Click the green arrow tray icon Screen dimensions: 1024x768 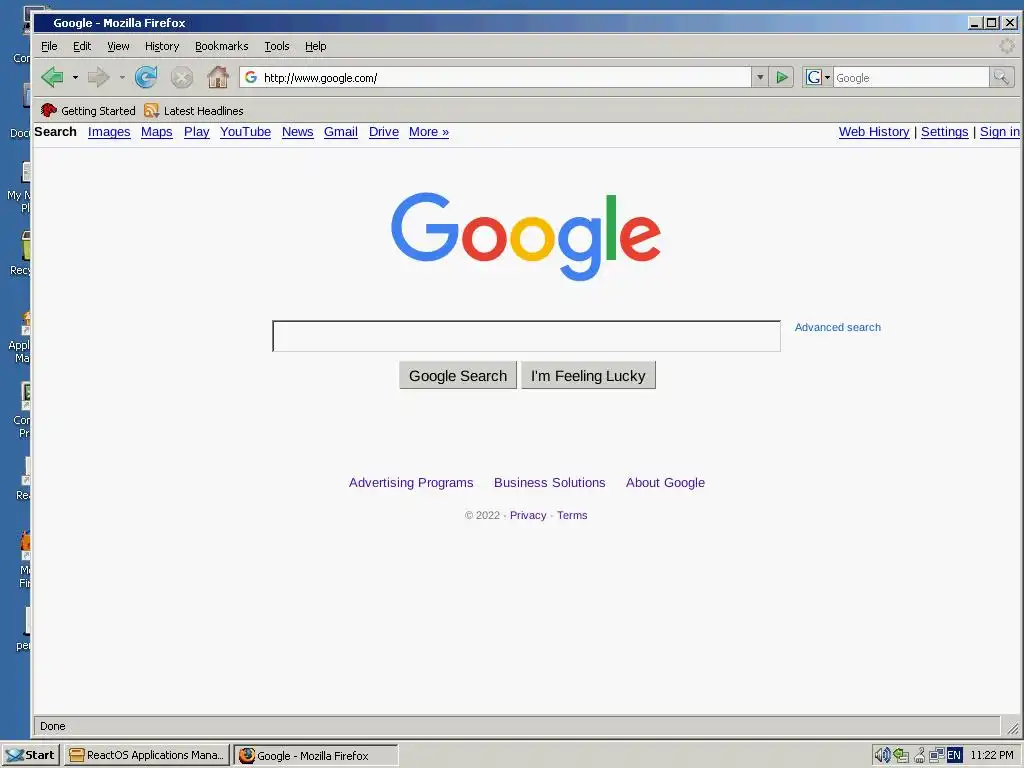902,756
